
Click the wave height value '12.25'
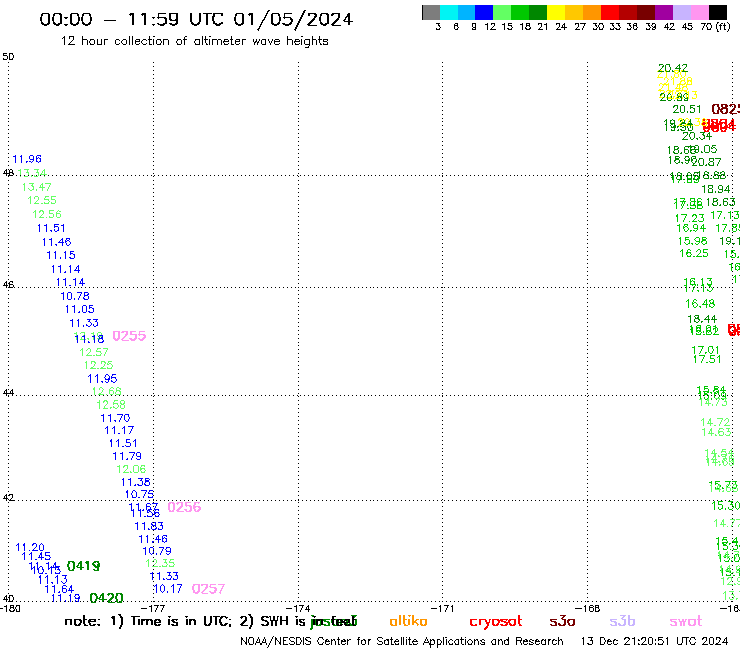[x=98, y=365]
